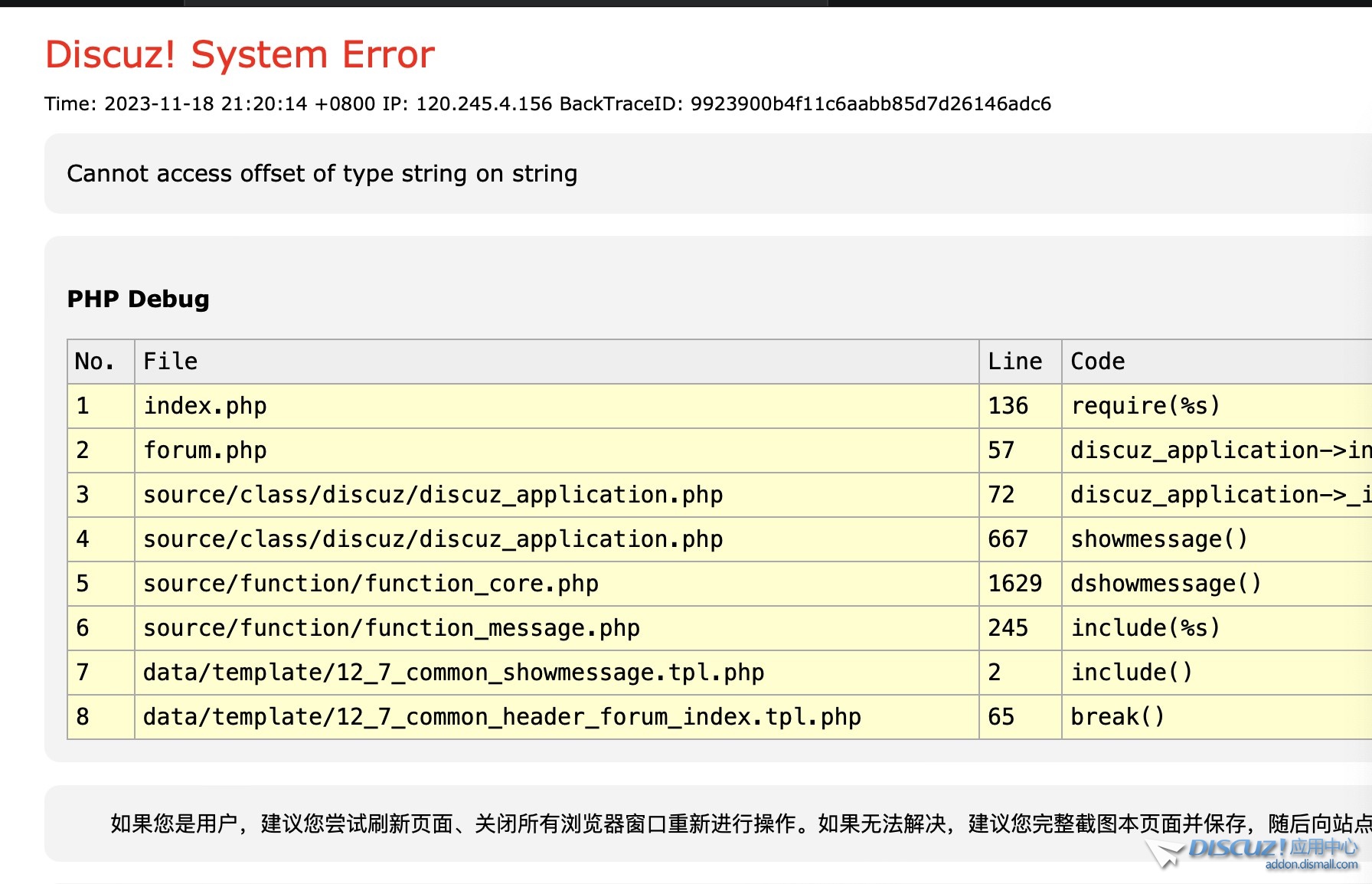The width and height of the screenshot is (1372, 884).
Task: Click the 'No.' column header
Action: pos(101,362)
